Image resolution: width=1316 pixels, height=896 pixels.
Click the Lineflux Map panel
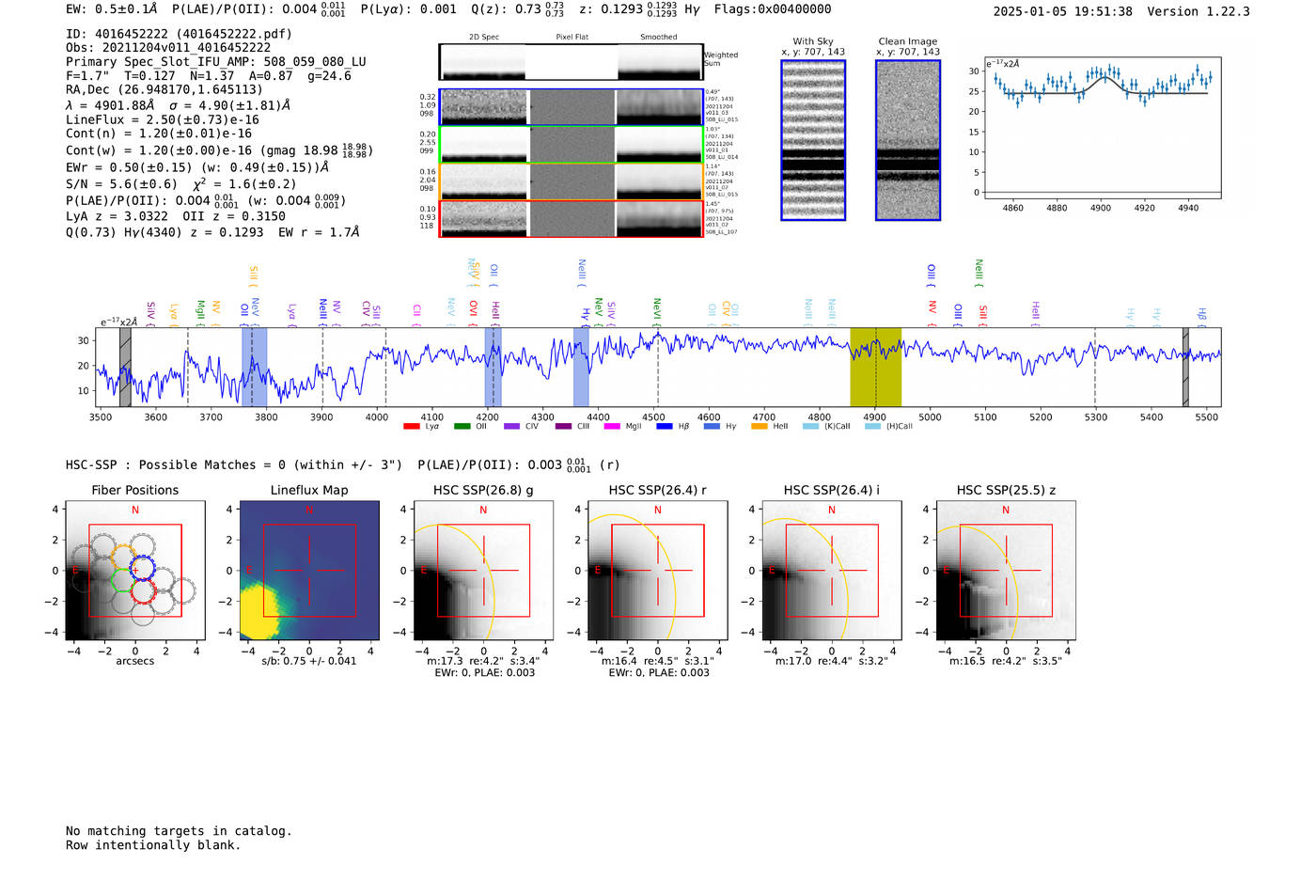click(309, 571)
